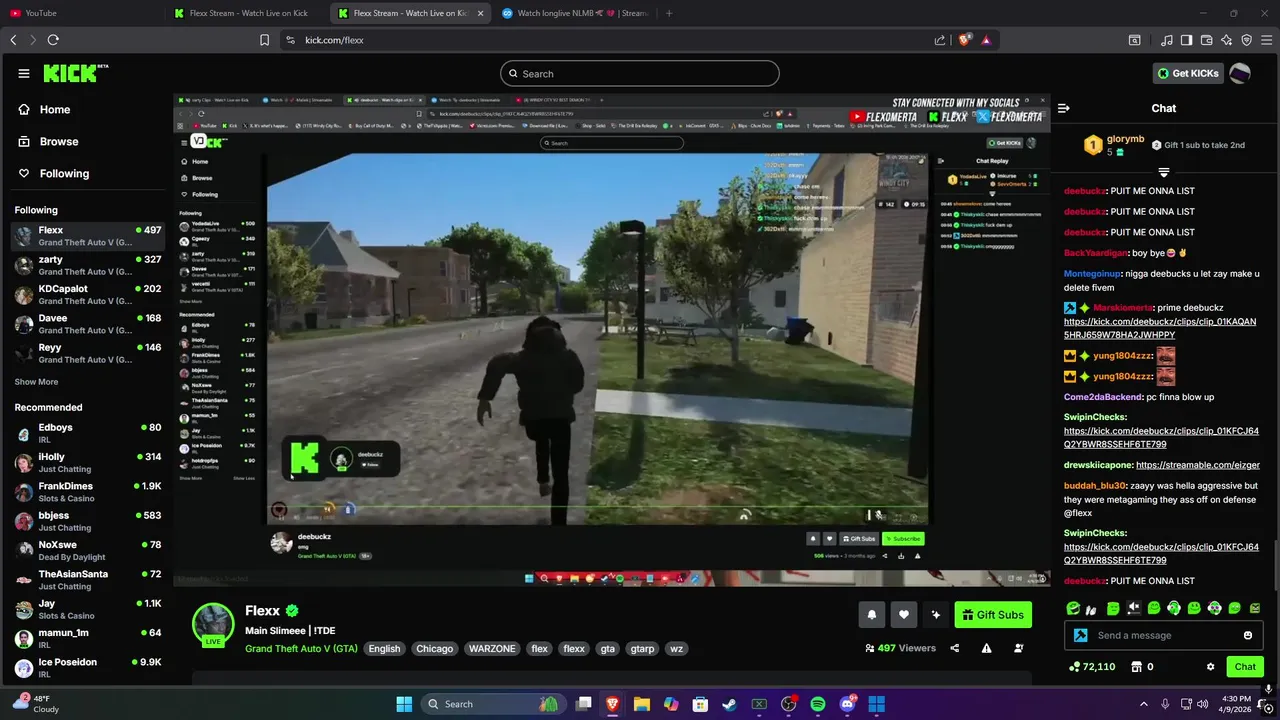This screenshot has width=1280, height=720.
Task: Click the WARZONE tag
Action: click(x=492, y=648)
